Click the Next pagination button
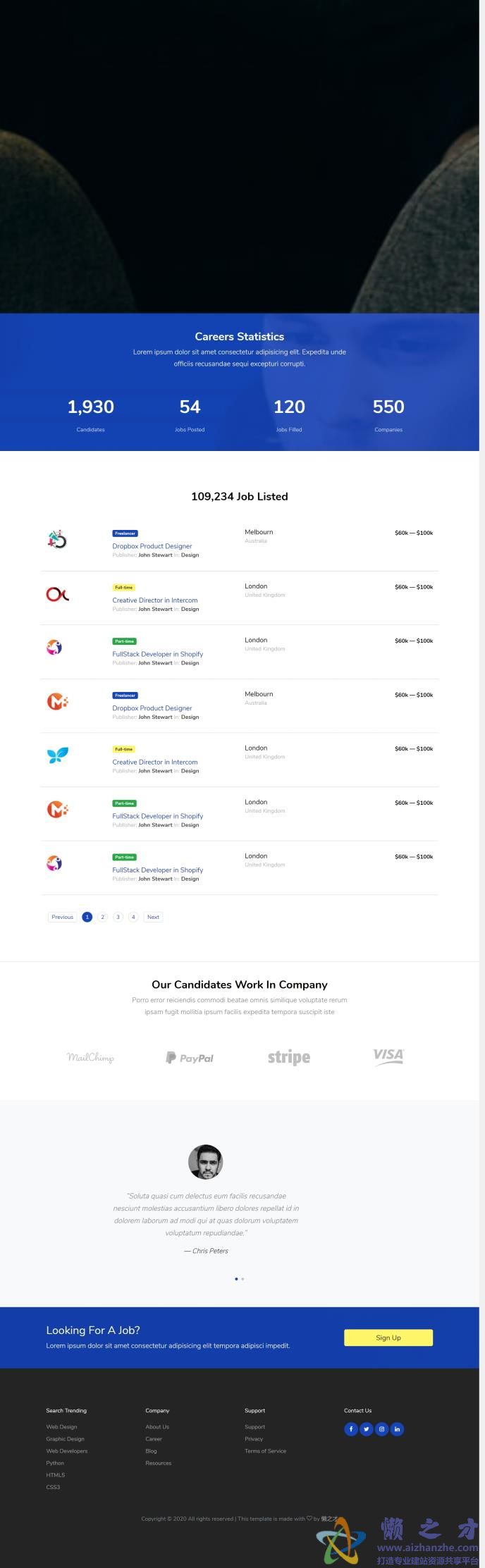The height and width of the screenshot is (1568, 485). (x=153, y=917)
